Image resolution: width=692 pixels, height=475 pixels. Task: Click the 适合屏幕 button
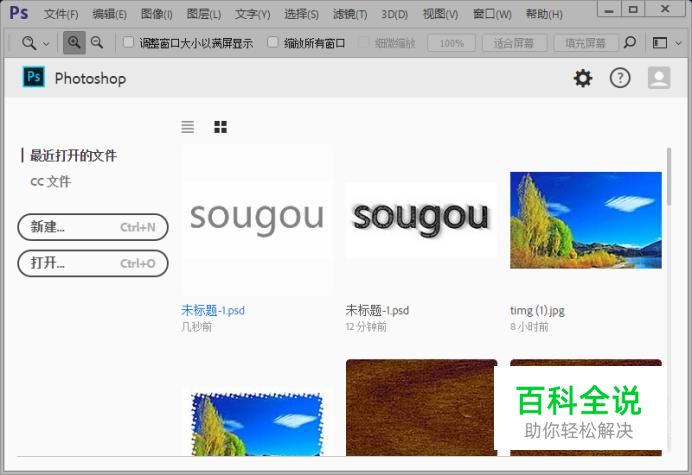[x=514, y=43]
